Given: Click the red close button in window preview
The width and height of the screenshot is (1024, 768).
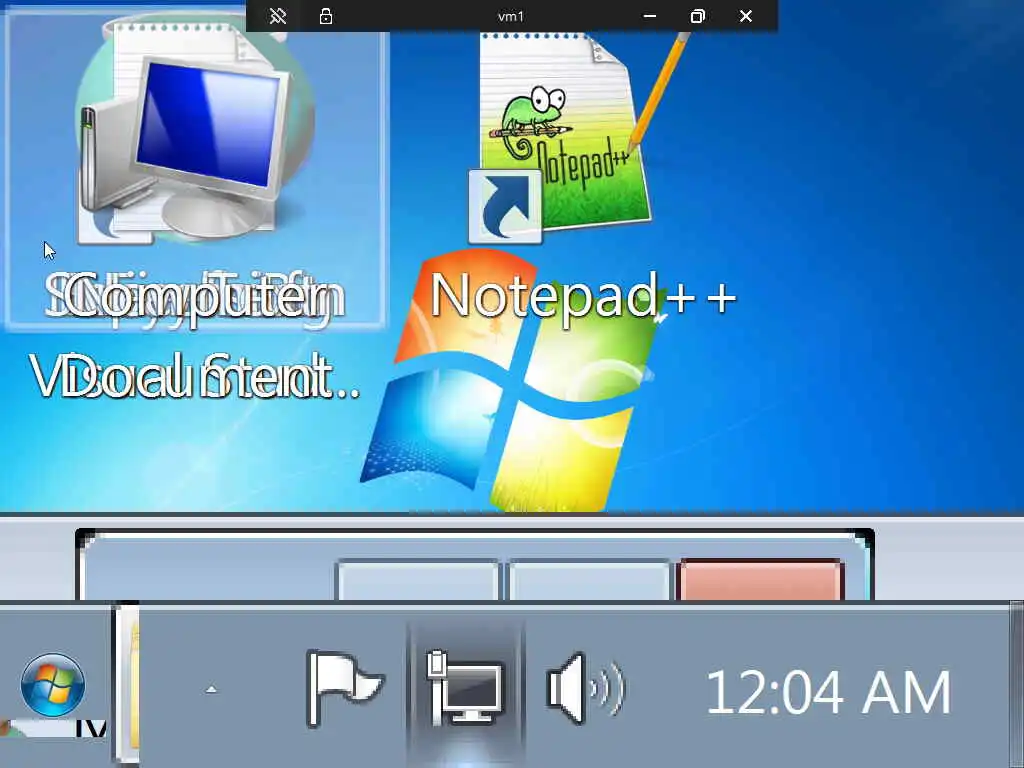Looking at the screenshot, I should click(761, 580).
